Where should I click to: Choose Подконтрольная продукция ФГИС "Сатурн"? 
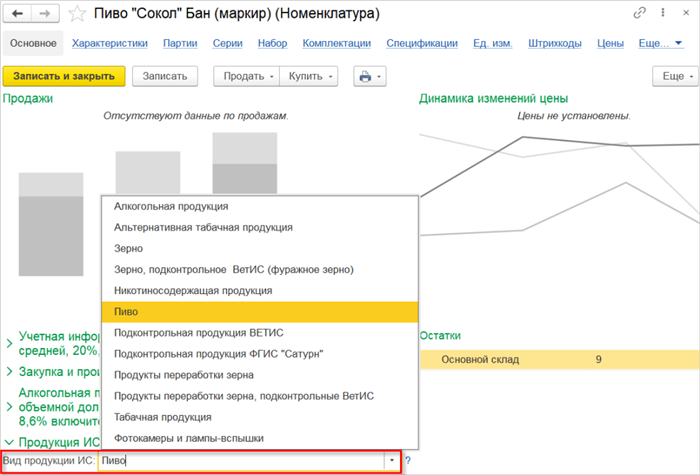[x=260, y=354]
